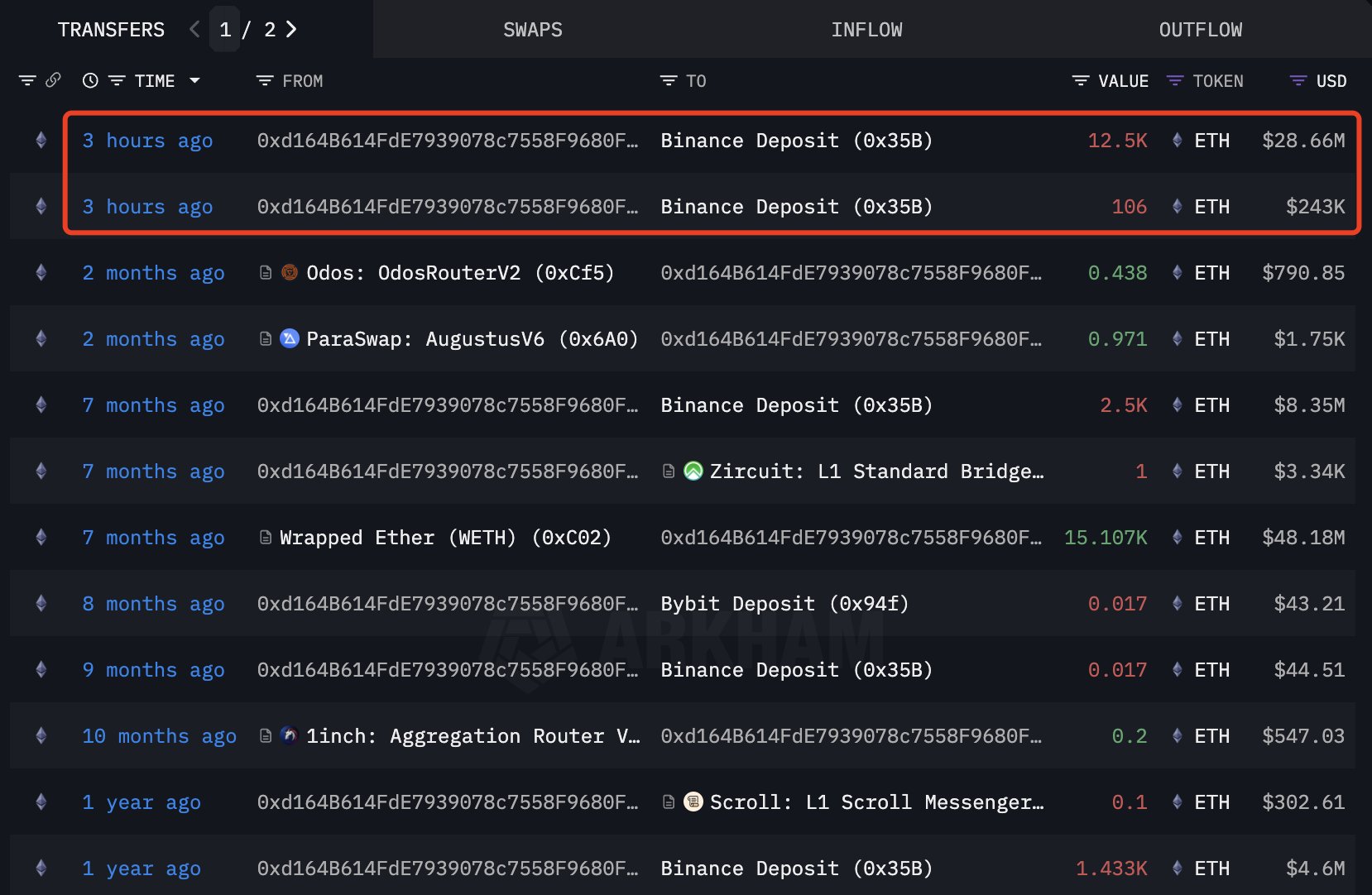Go to previous transfers page arrow
This screenshot has width=1372, height=895.
pyautogui.click(x=194, y=30)
